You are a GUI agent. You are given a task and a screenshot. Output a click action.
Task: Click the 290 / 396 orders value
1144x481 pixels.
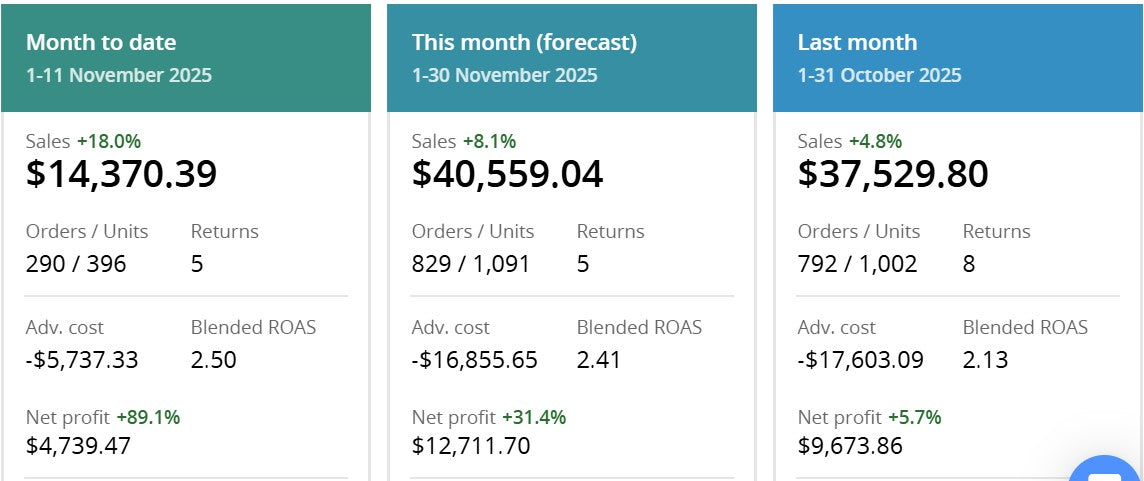(x=76, y=264)
